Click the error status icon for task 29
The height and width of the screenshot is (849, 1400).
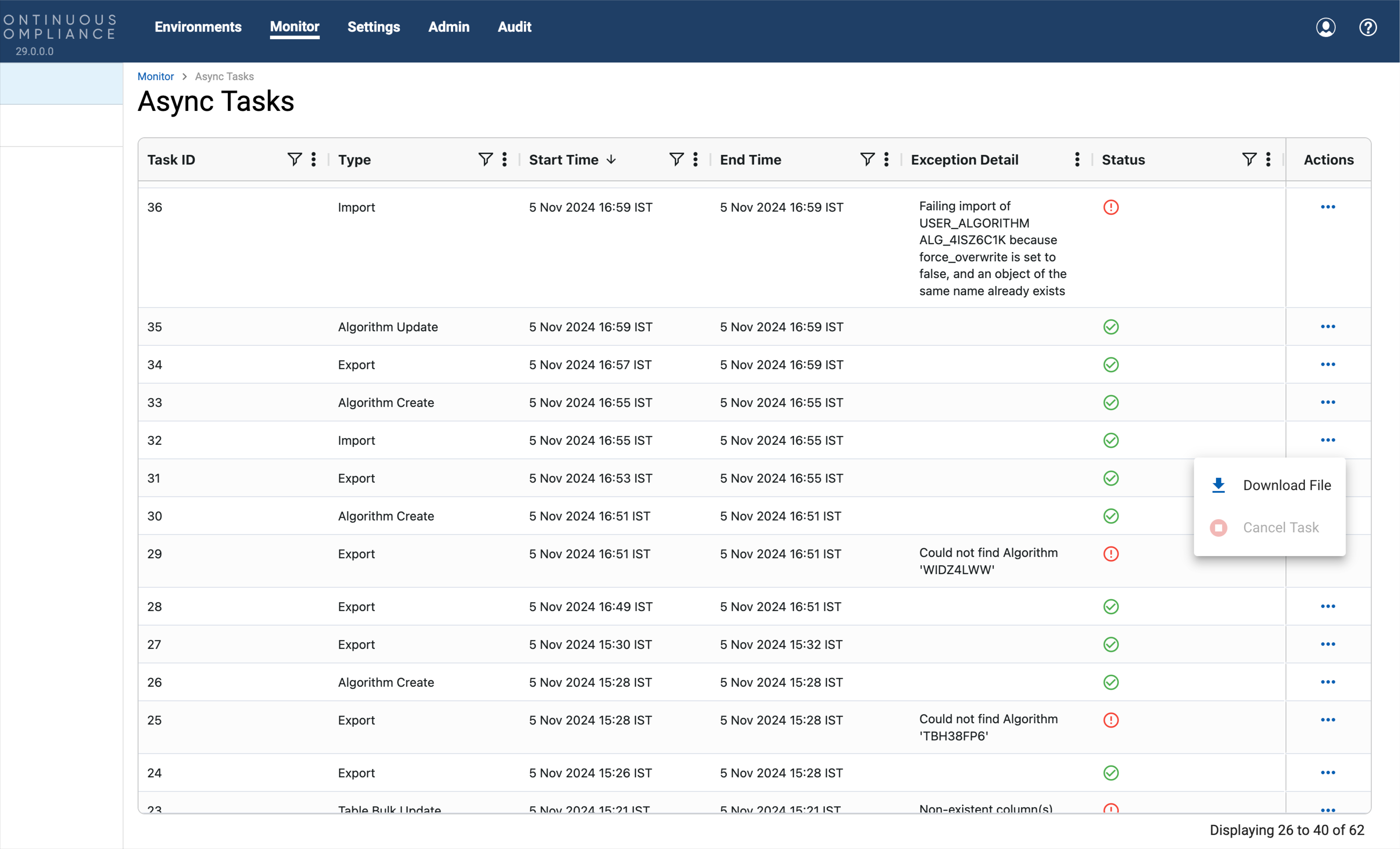point(1111,554)
